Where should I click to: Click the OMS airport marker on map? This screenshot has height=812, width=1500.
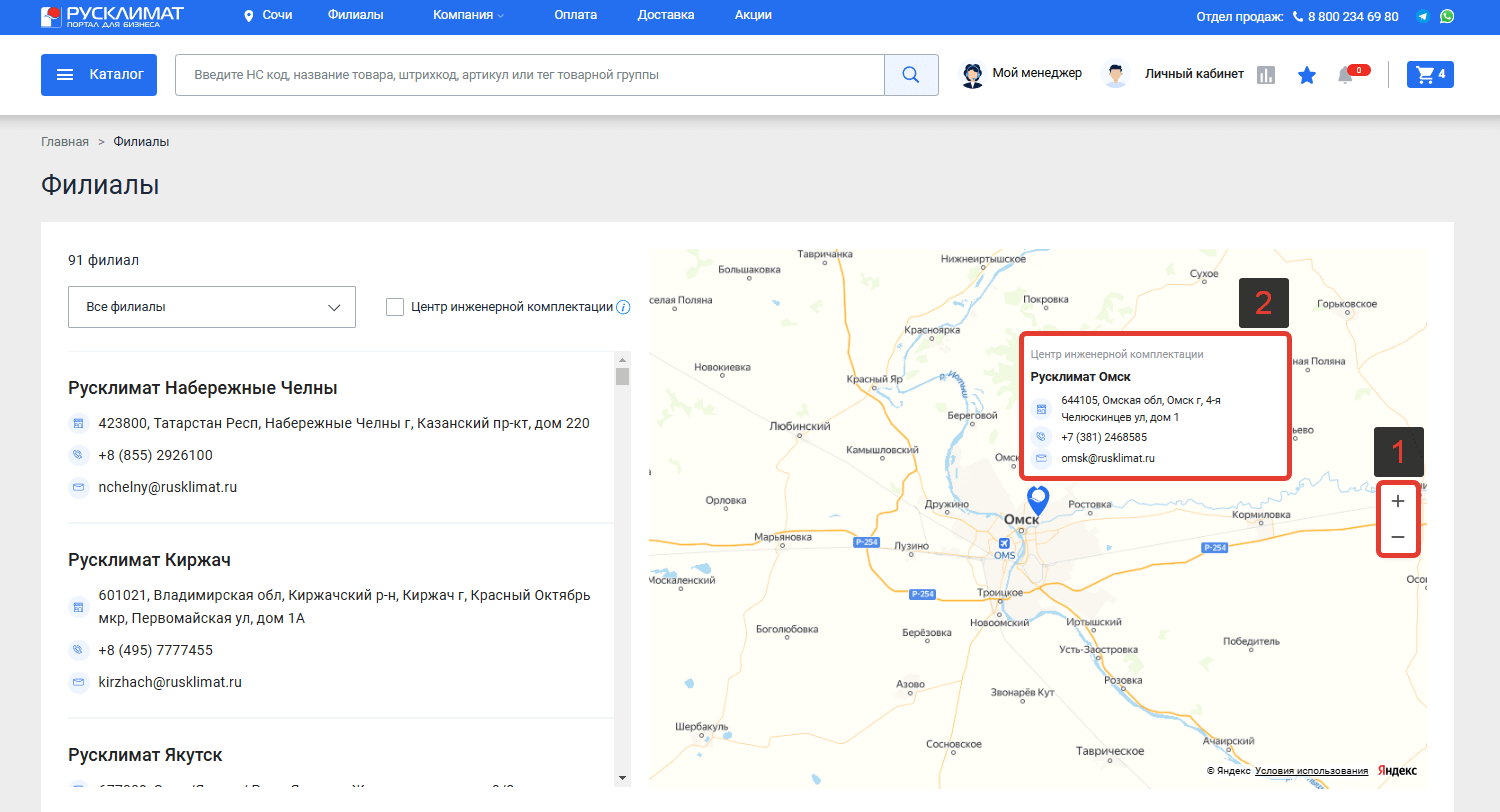[x=1005, y=543]
